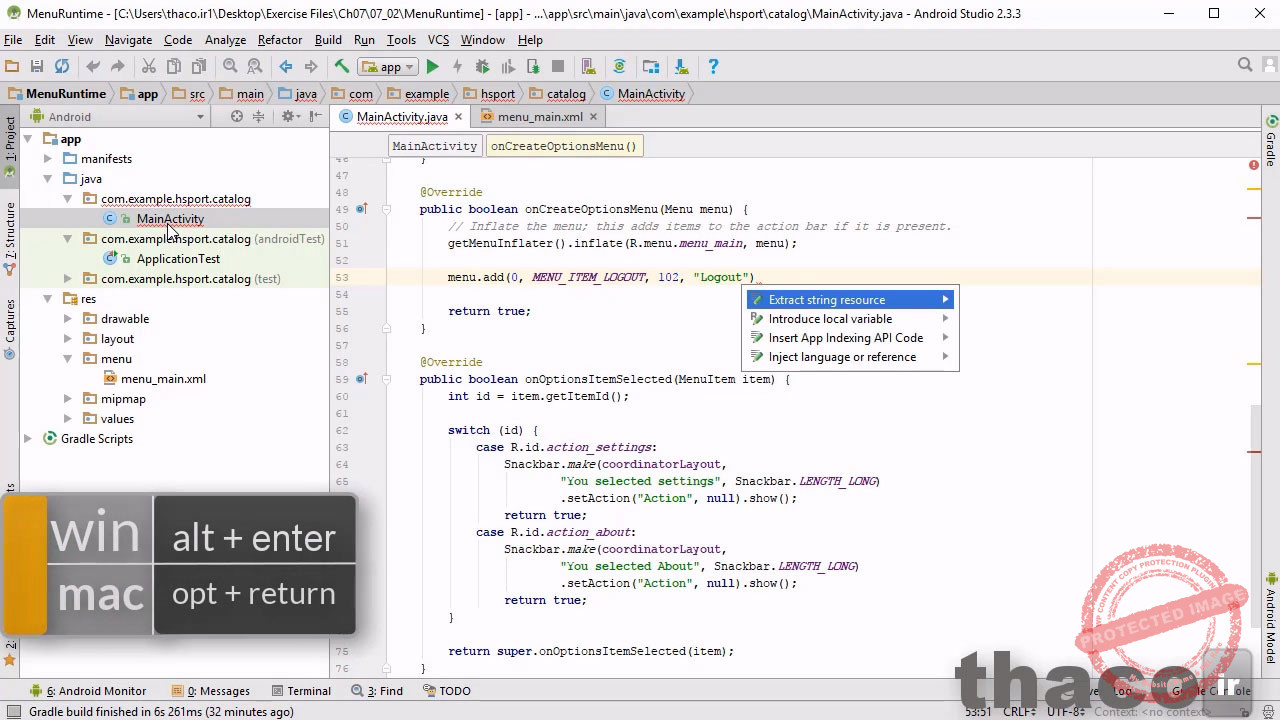Select Extract string resource from popup
1280x720 pixels.
[826, 300]
